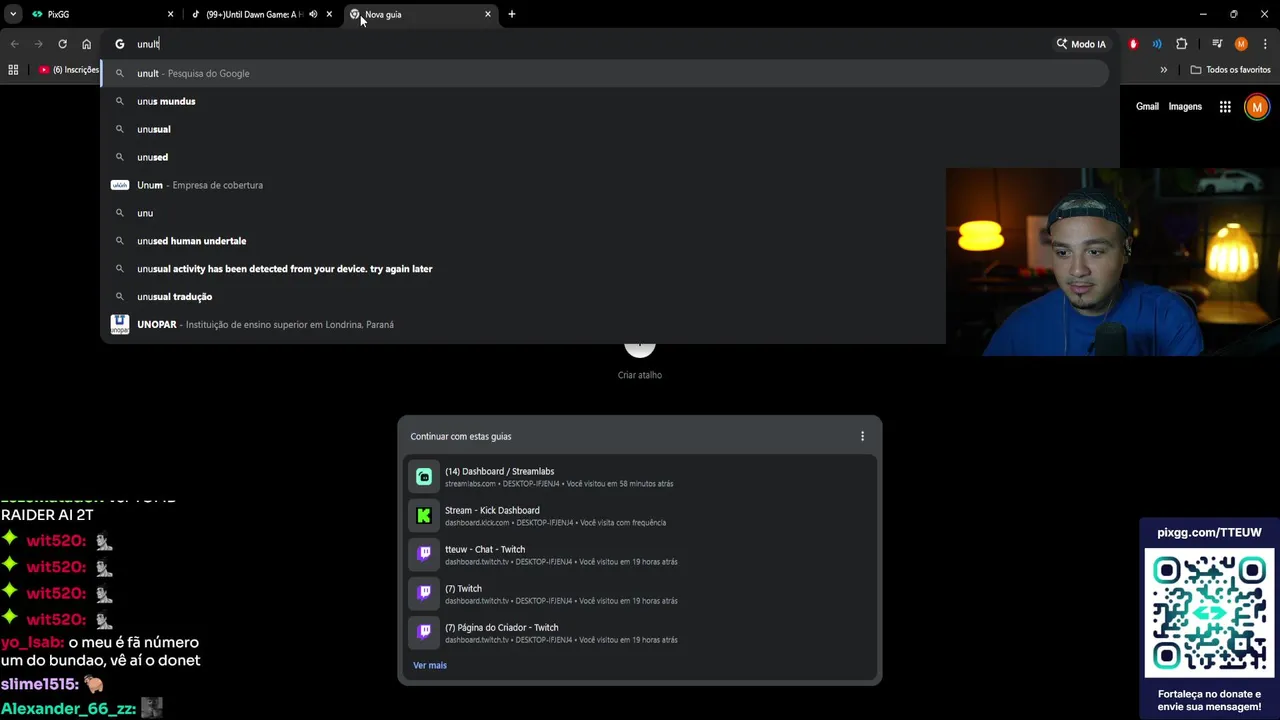This screenshot has height=720, width=1280.
Task: Click the Alexander_66_zz chat username
Action: 66,708
